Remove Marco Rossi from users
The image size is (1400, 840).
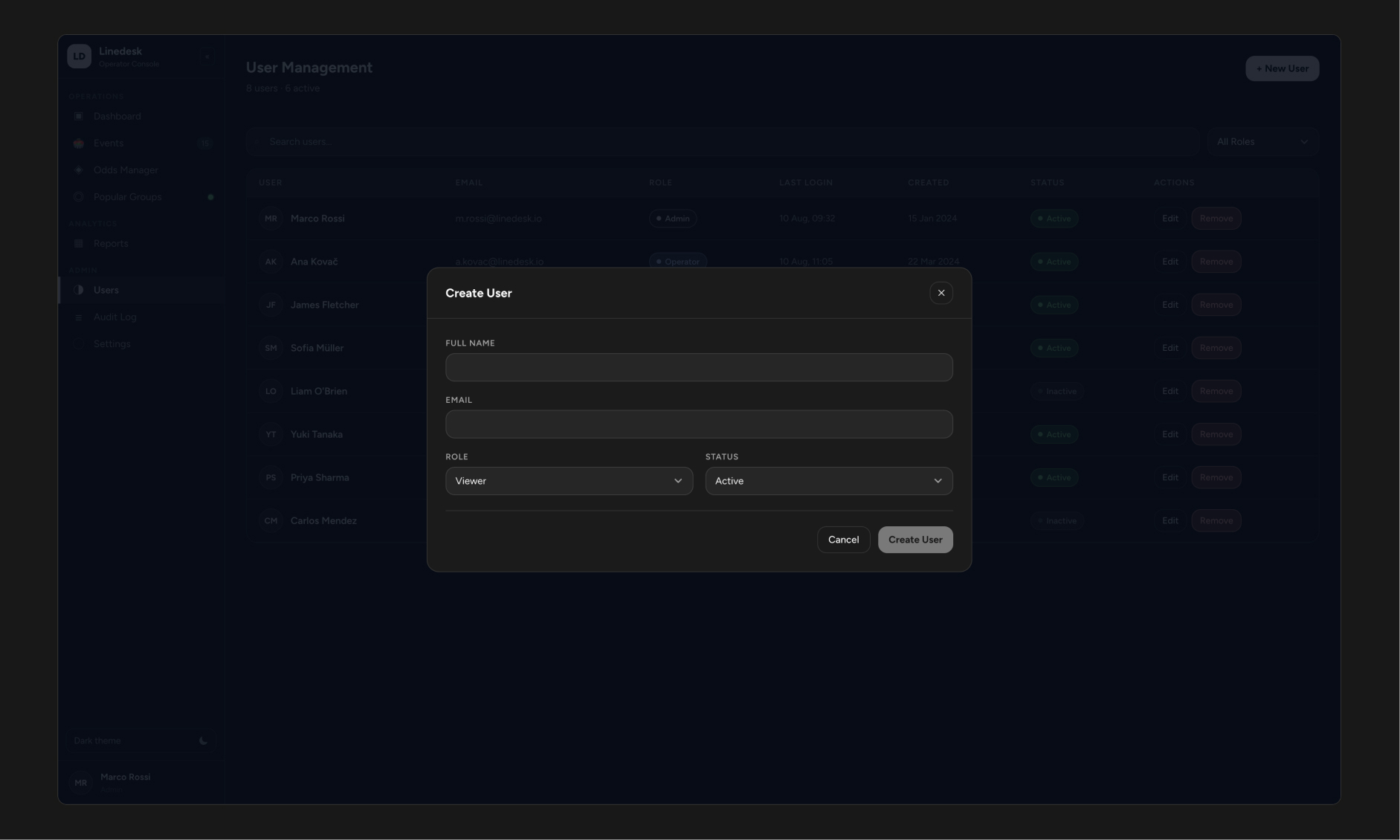coord(1216,219)
